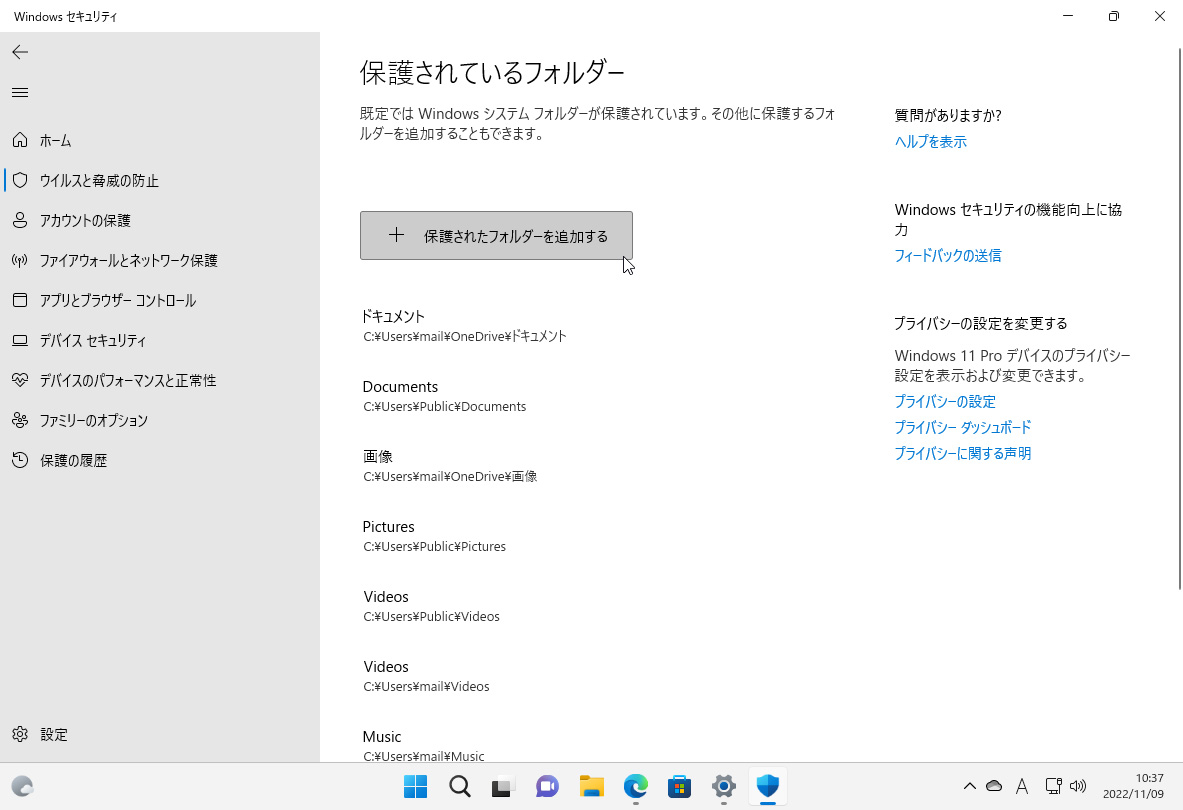The image size is (1183, 810).
Task: Click the back arrow icon
Action: [x=20, y=52]
